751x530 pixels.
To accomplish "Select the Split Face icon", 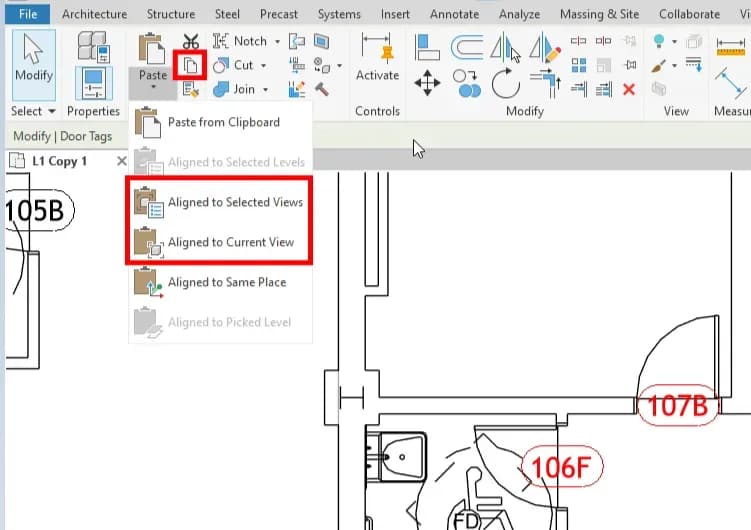I will (x=321, y=41).
